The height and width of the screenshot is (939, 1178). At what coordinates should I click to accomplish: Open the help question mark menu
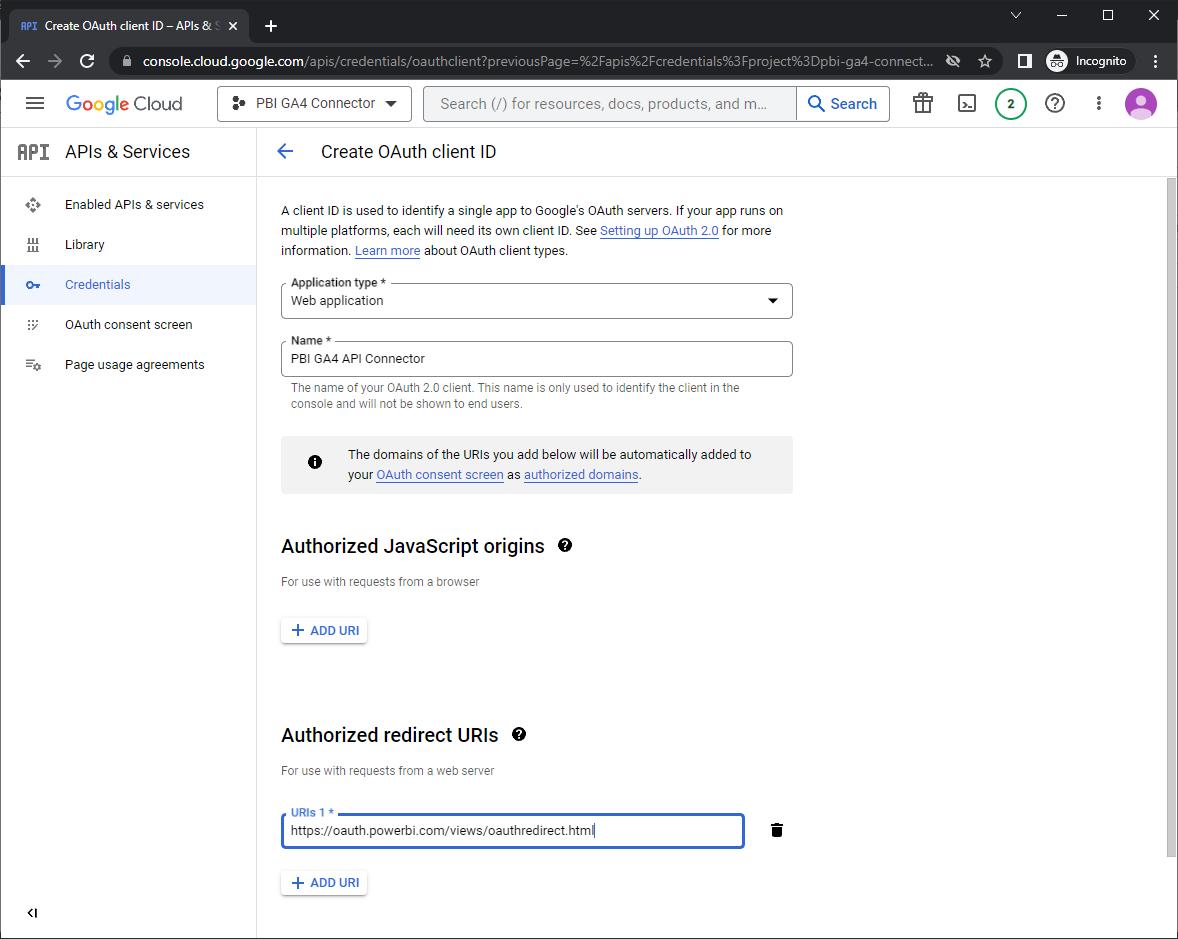pos(1054,103)
